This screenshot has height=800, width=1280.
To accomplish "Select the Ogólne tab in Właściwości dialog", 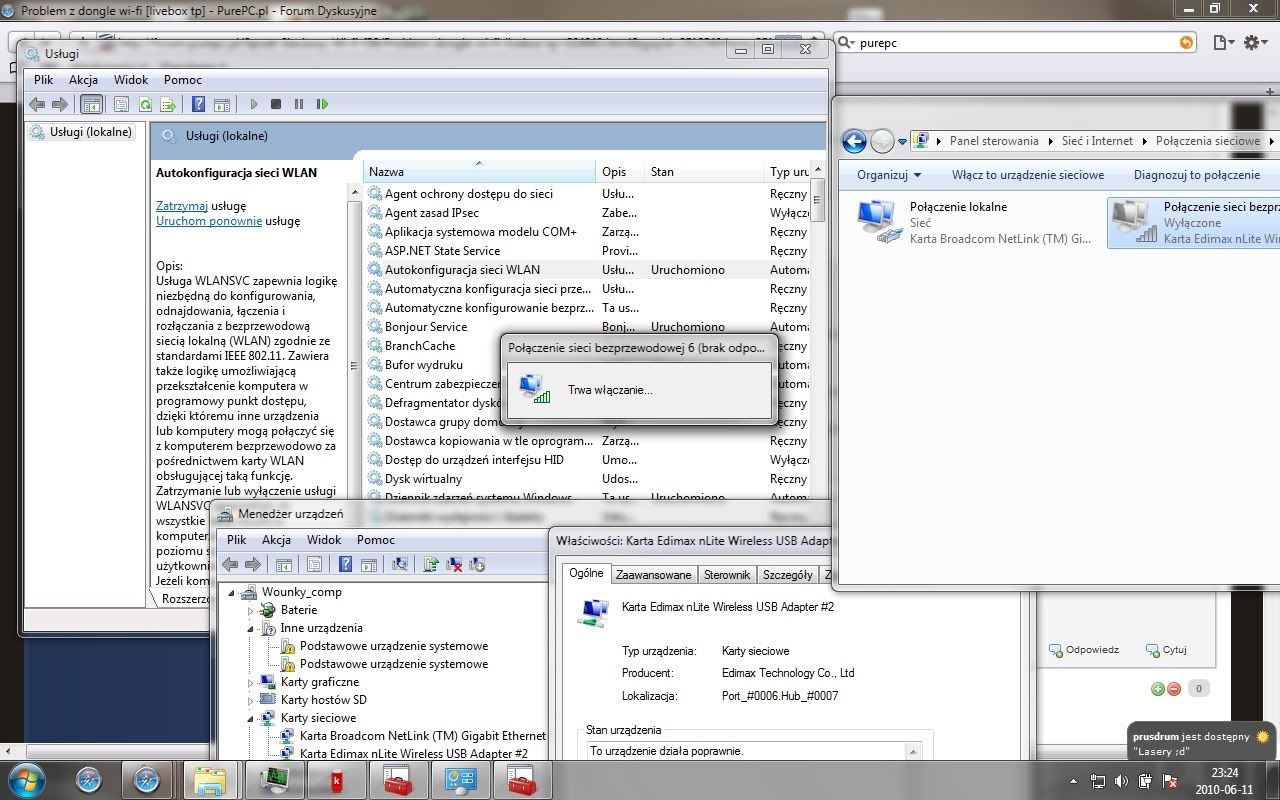I will pyautogui.click(x=586, y=573).
